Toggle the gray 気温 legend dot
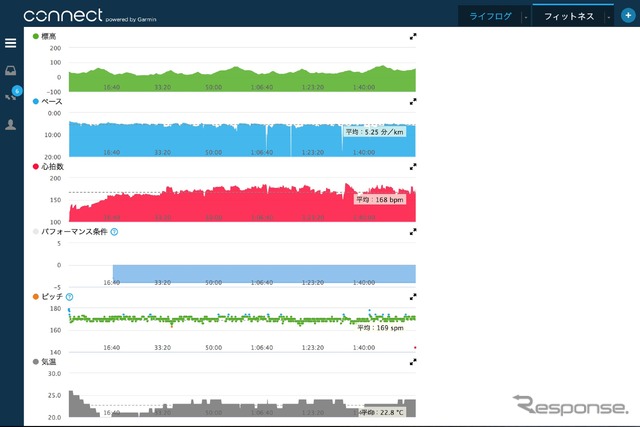The width and height of the screenshot is (640, 427). [36, 362]
